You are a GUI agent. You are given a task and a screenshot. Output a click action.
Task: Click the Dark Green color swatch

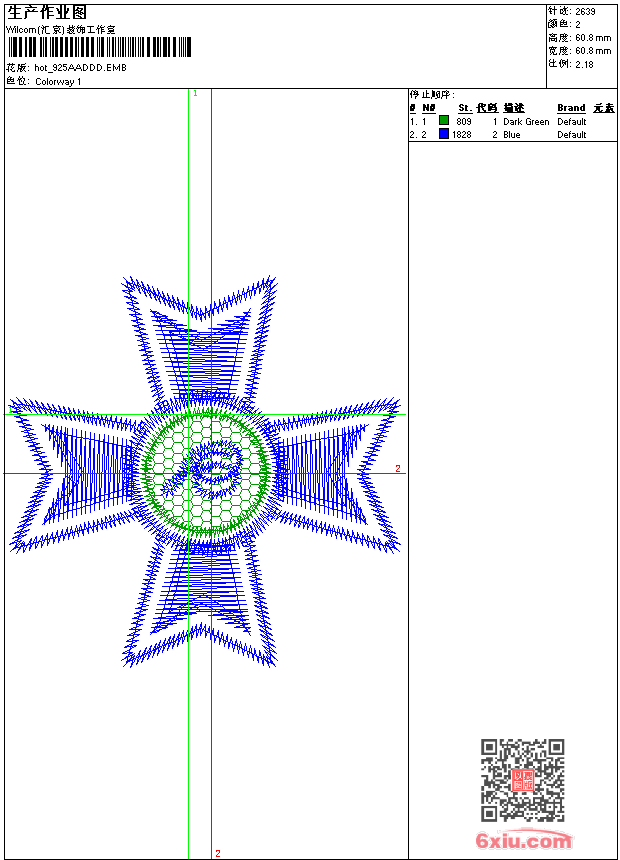point(444,121)
